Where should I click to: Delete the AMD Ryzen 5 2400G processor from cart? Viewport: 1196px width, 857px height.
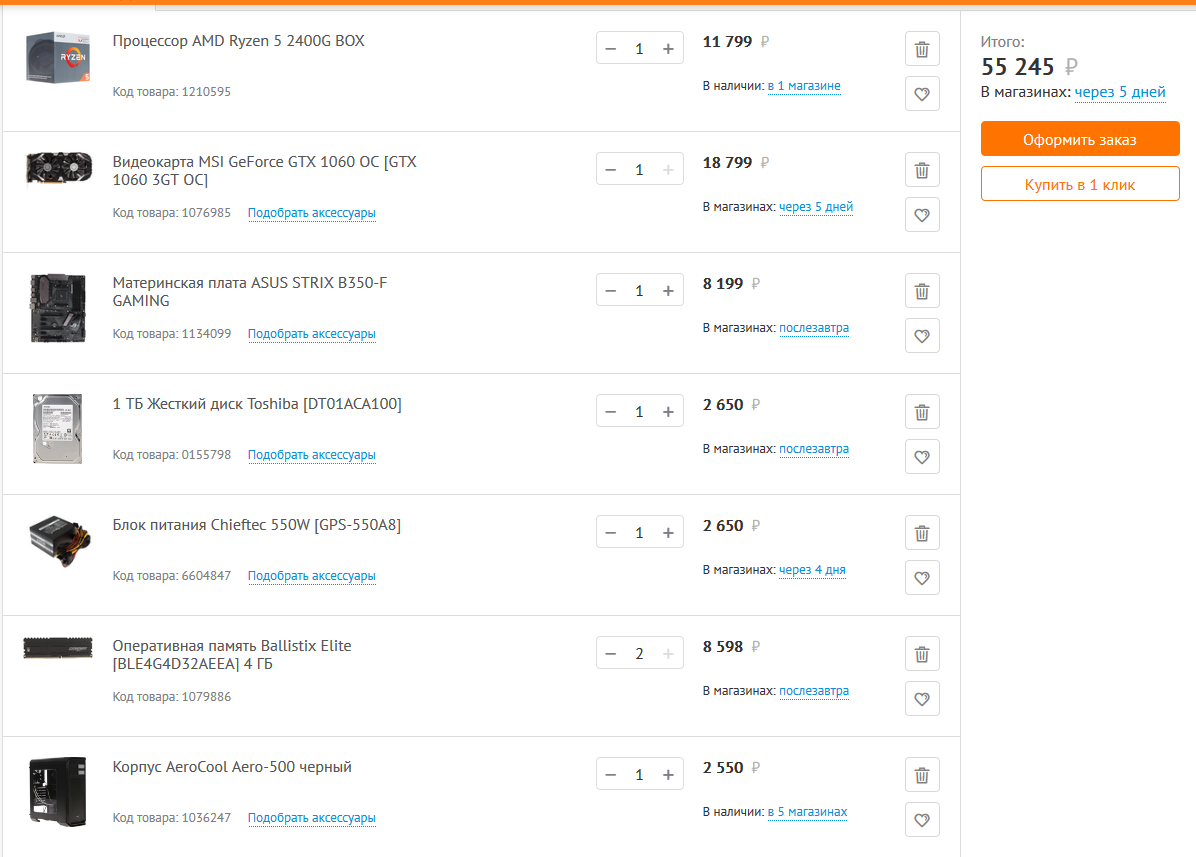point(921,50)
